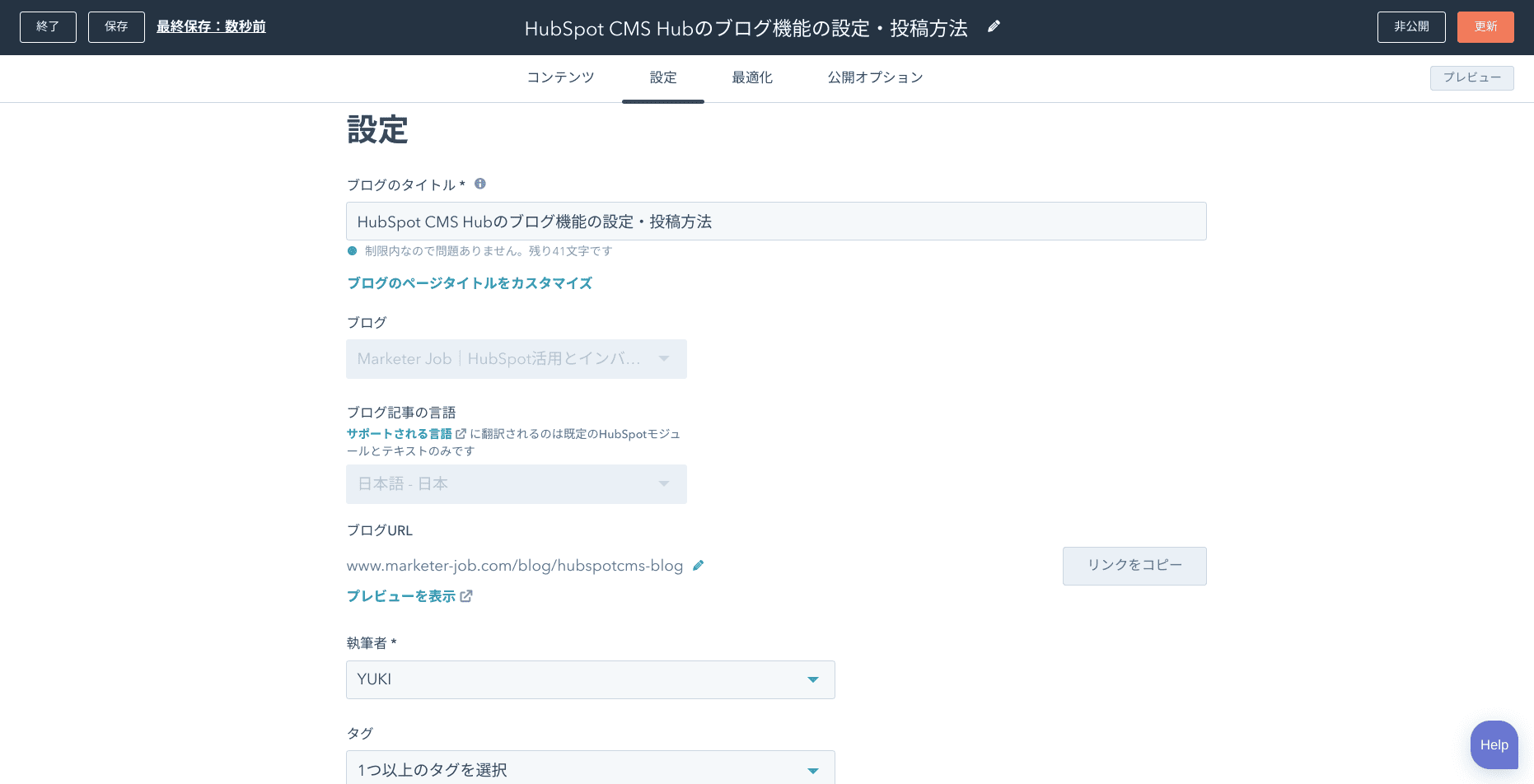Click the プレビュー button
1534x784 pixels.
tap(1471, 77)
